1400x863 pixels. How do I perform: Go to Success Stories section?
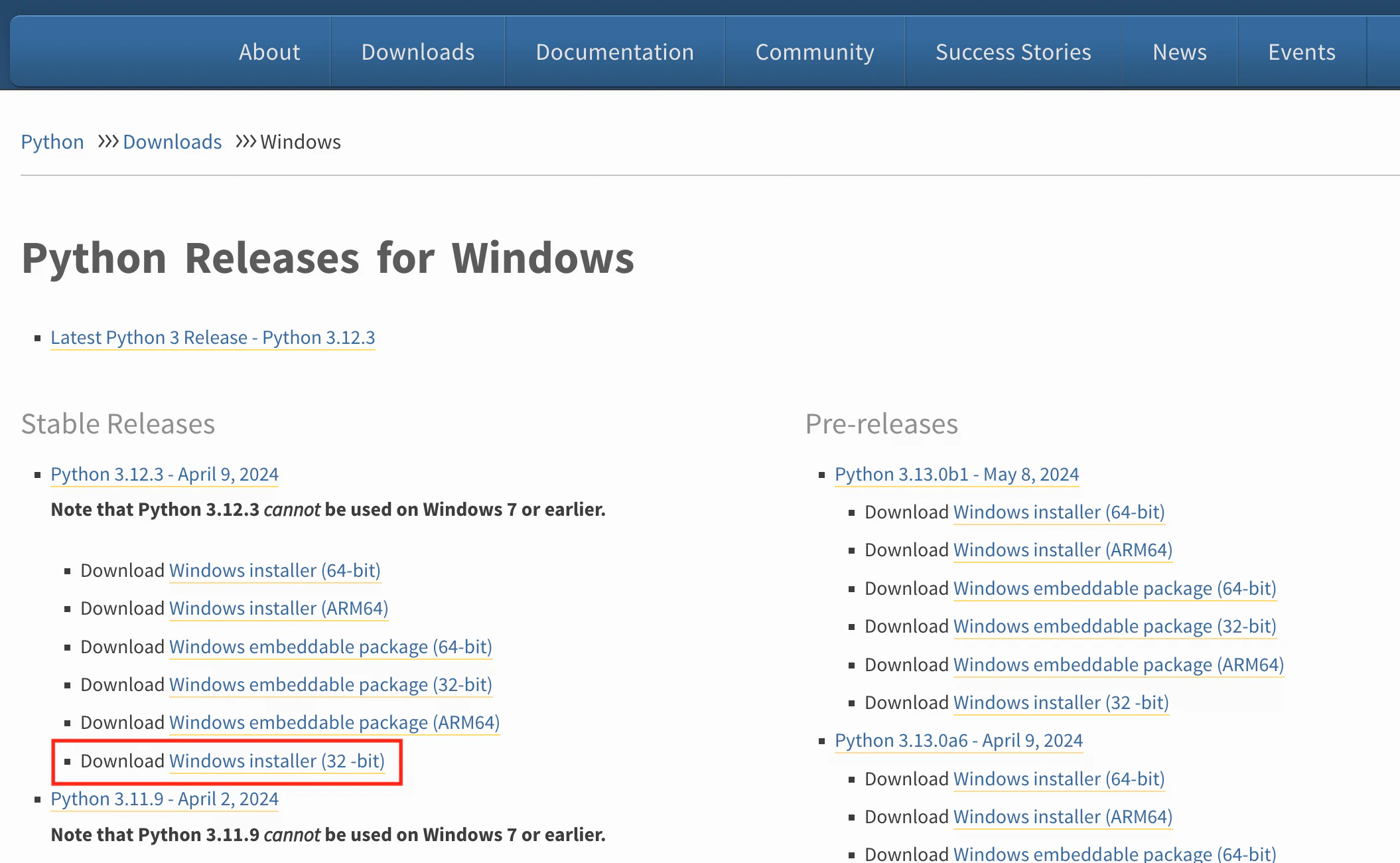[x=1013, y=52]
